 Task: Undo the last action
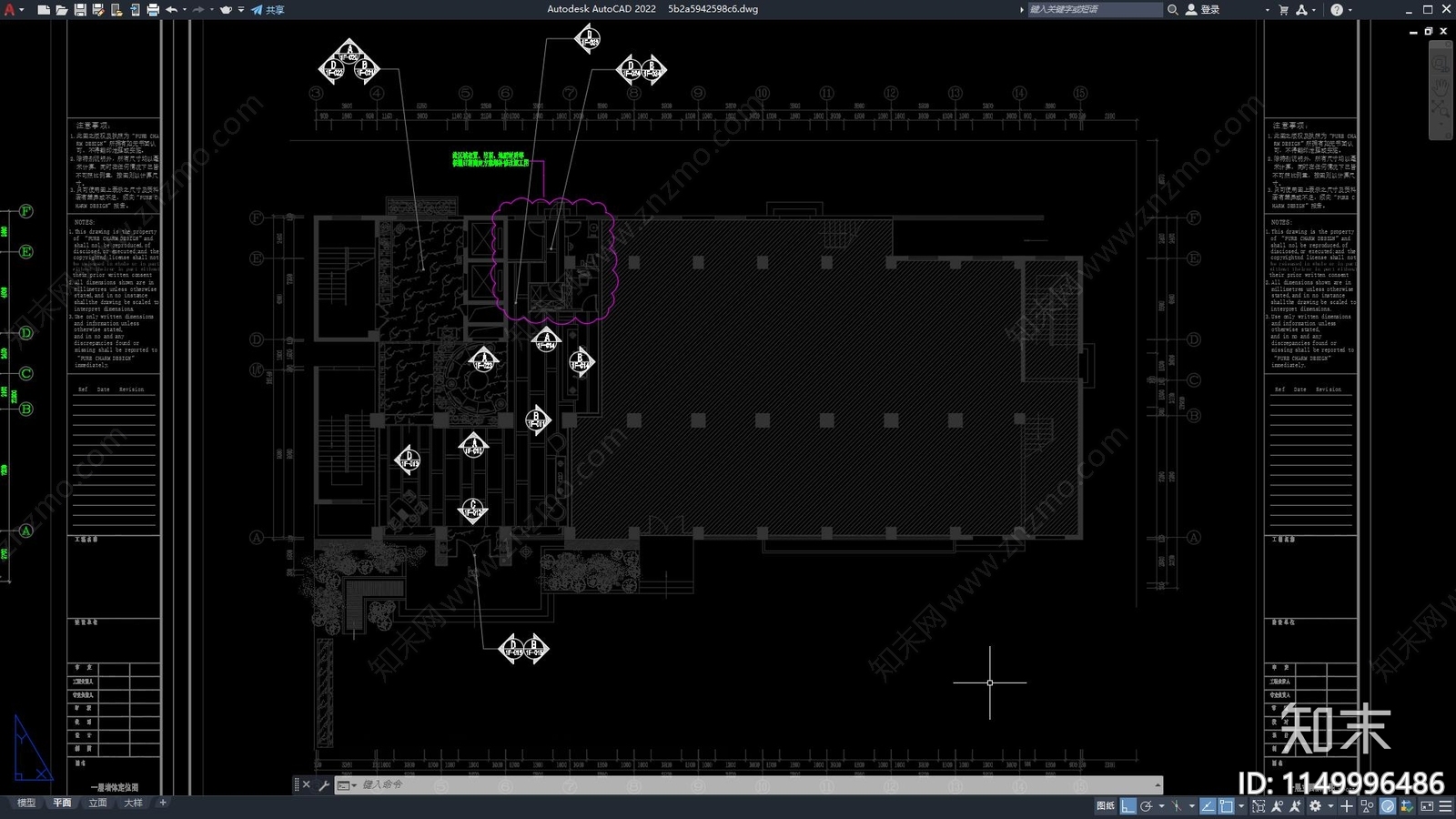[171, 10]
